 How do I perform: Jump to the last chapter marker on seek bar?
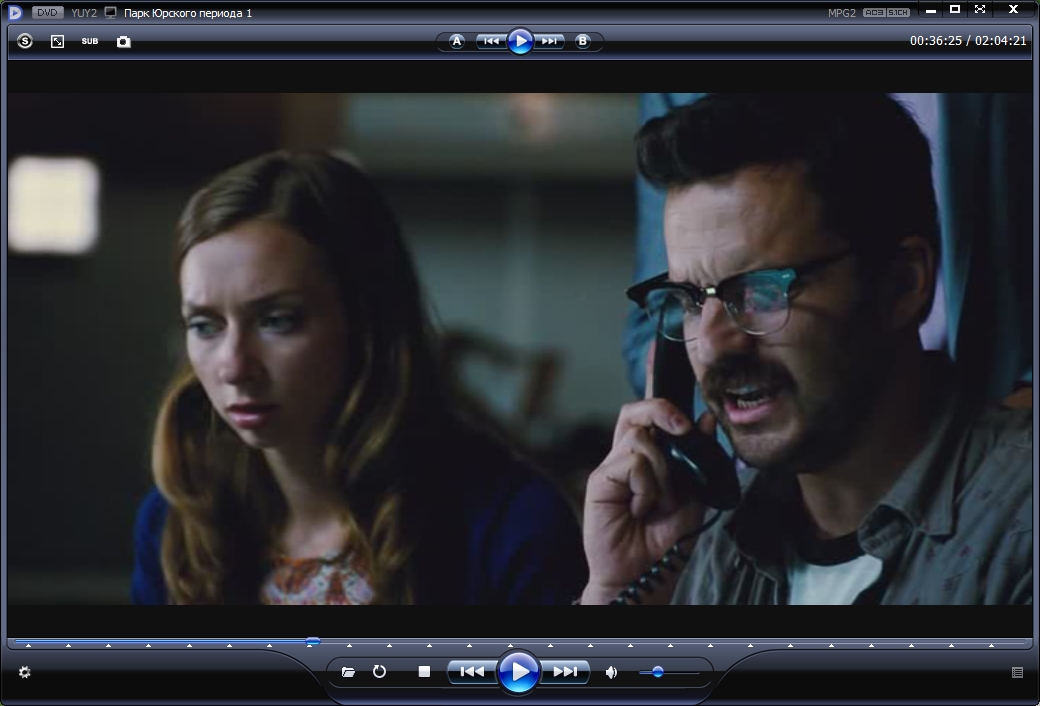click(992, 646)
